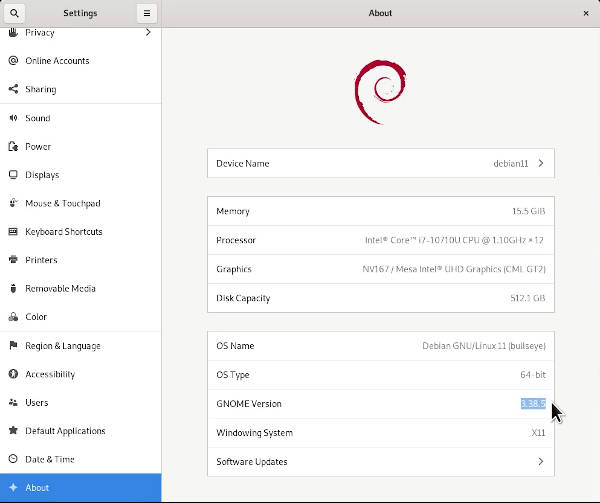
Task: Click the Debian GNU/Linux 11 (bullseye) value
Action: point(484,346)
